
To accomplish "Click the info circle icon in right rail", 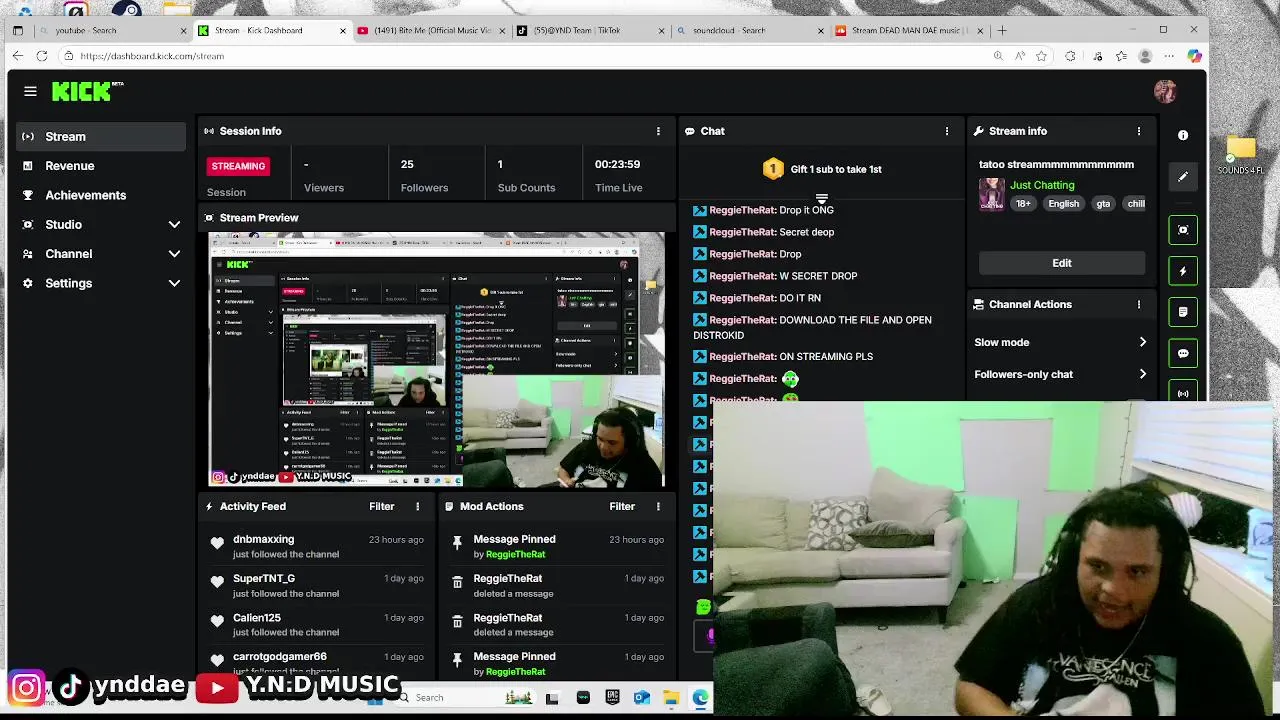I will pyautogui.click(x=1183, y=135).
